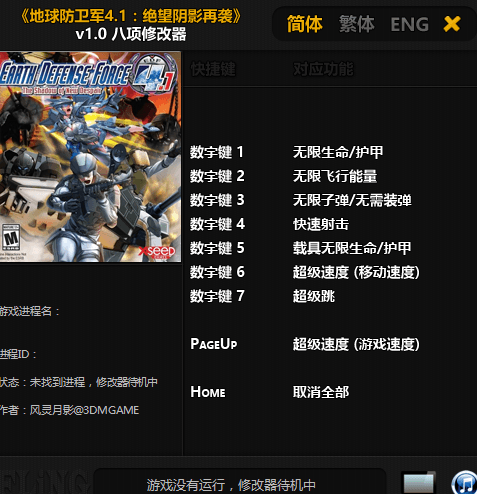Toggle 超级速度 (游戏速度) option
Image resolution: width=477 pixels, height=494 pixels.
point(356,344)
